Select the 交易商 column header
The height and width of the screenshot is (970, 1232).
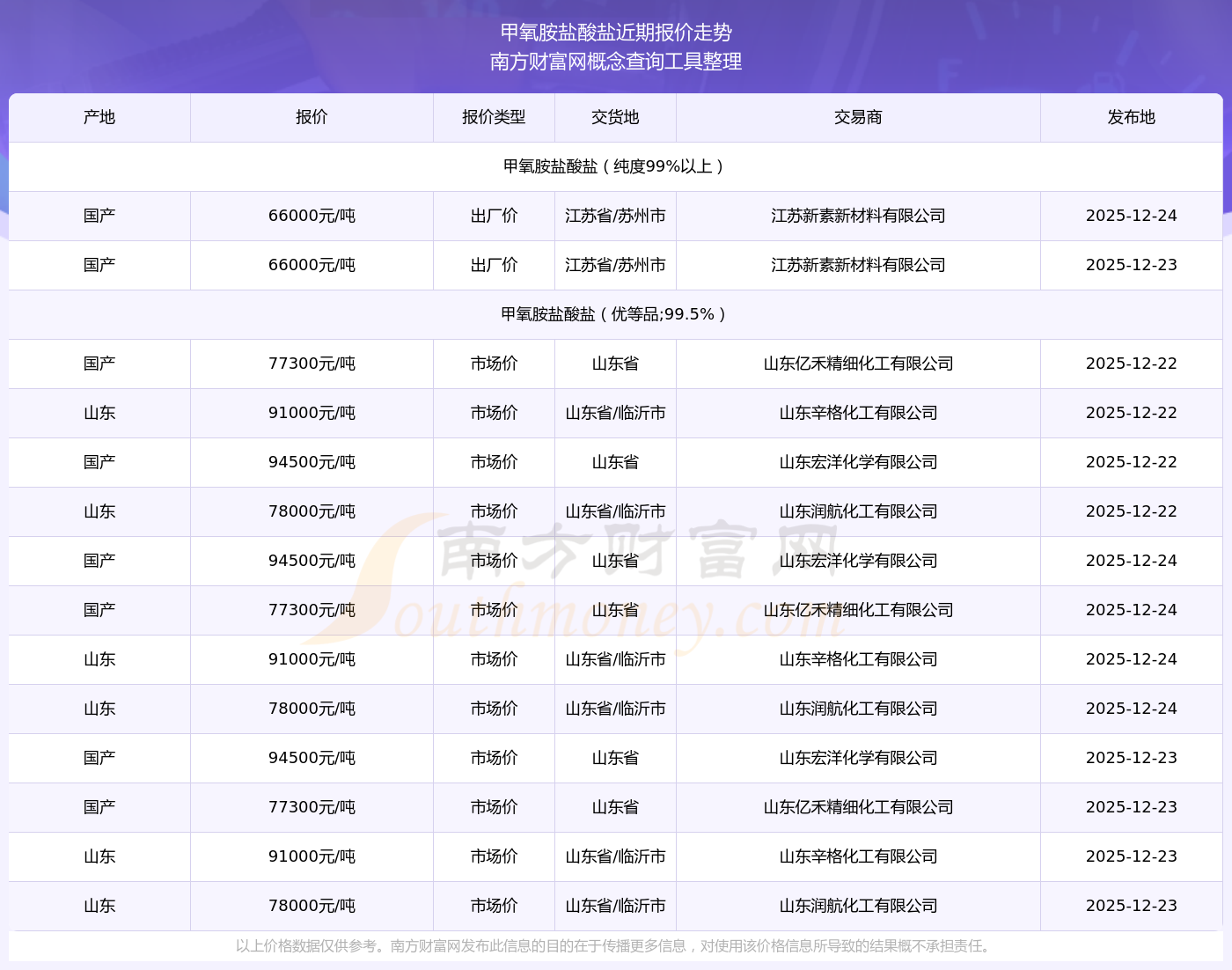click(858, 117)
